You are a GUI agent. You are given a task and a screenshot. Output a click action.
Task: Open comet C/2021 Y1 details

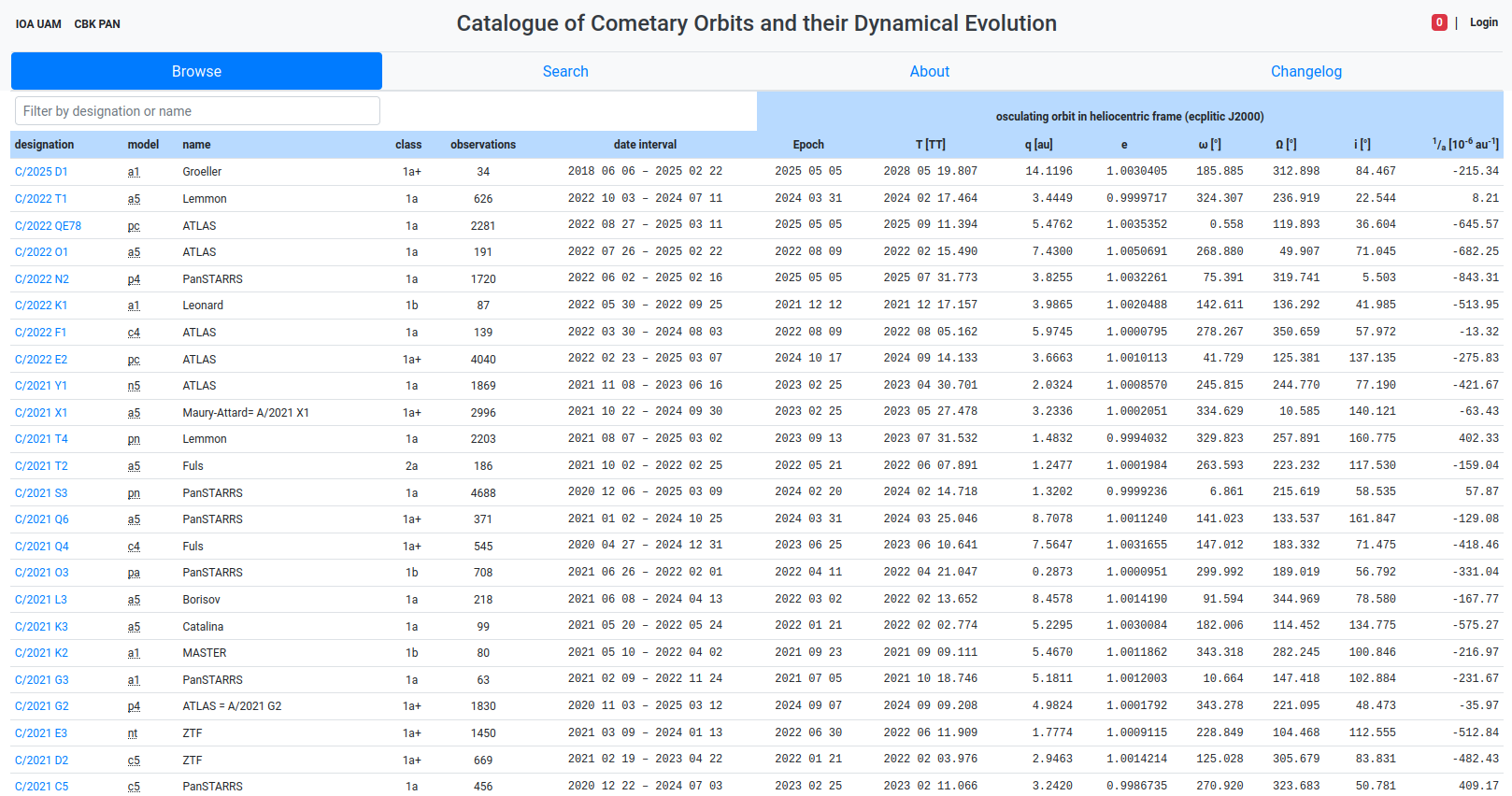(41, 386)
